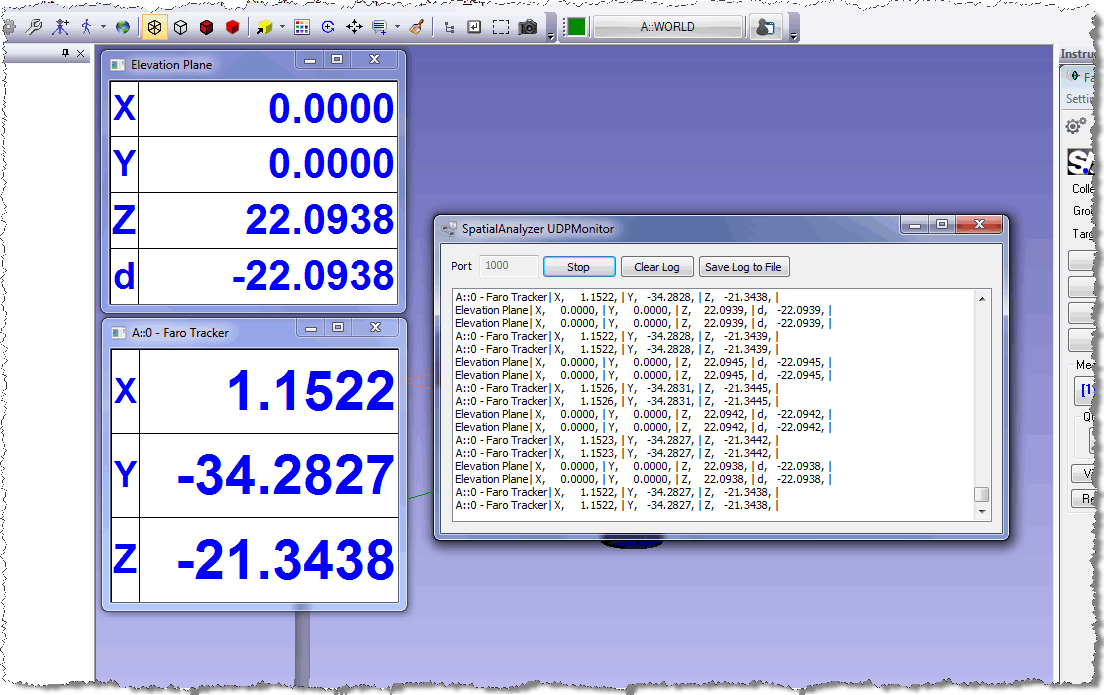The width and height of the screenshot is (1104, 695).
Task: Maximize the Elevation Plane watch window
Action: tap(337, 60)
